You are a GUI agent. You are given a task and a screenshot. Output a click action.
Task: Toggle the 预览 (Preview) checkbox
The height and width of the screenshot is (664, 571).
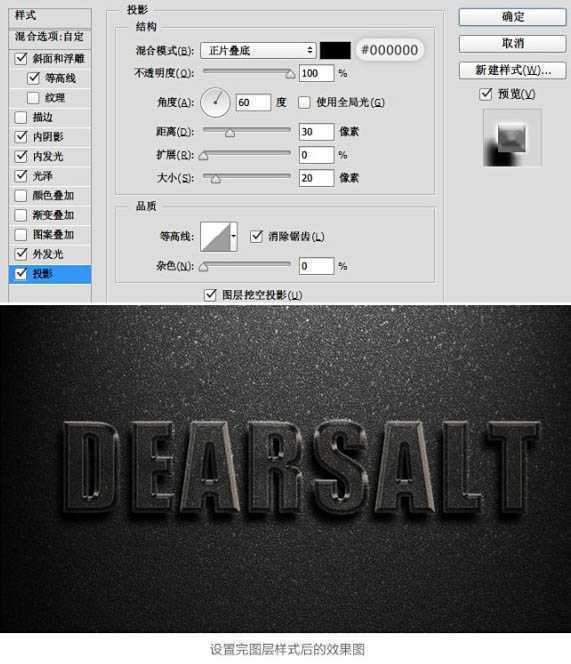(486, 94)
